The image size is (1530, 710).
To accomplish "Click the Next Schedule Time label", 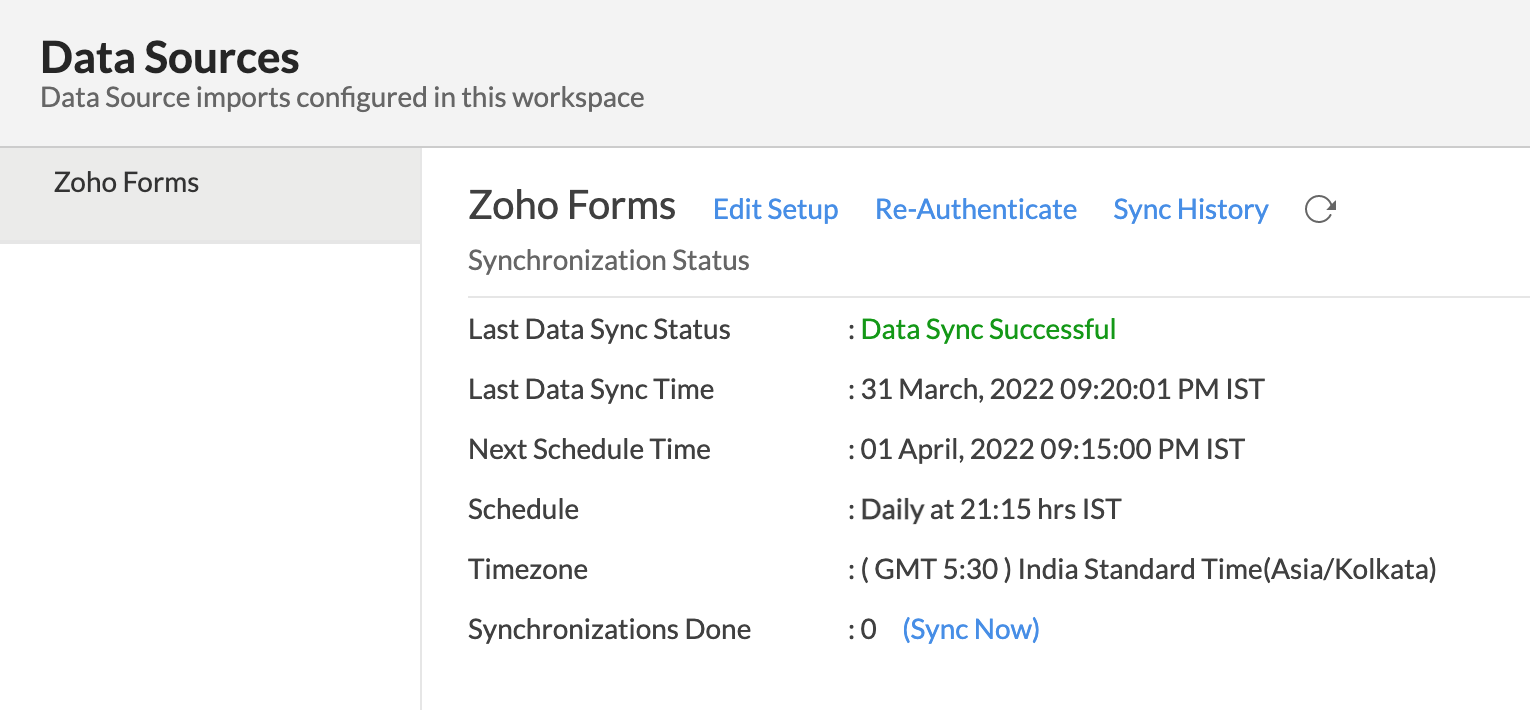I will [589, 450].
